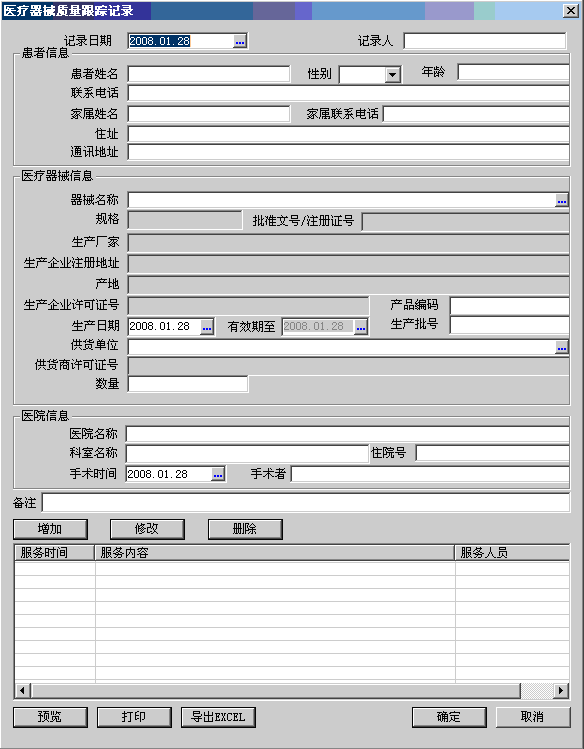Screen dimensions: 584x749
Task: Open the 有效期至 date picker button
Action: point(361,327)
